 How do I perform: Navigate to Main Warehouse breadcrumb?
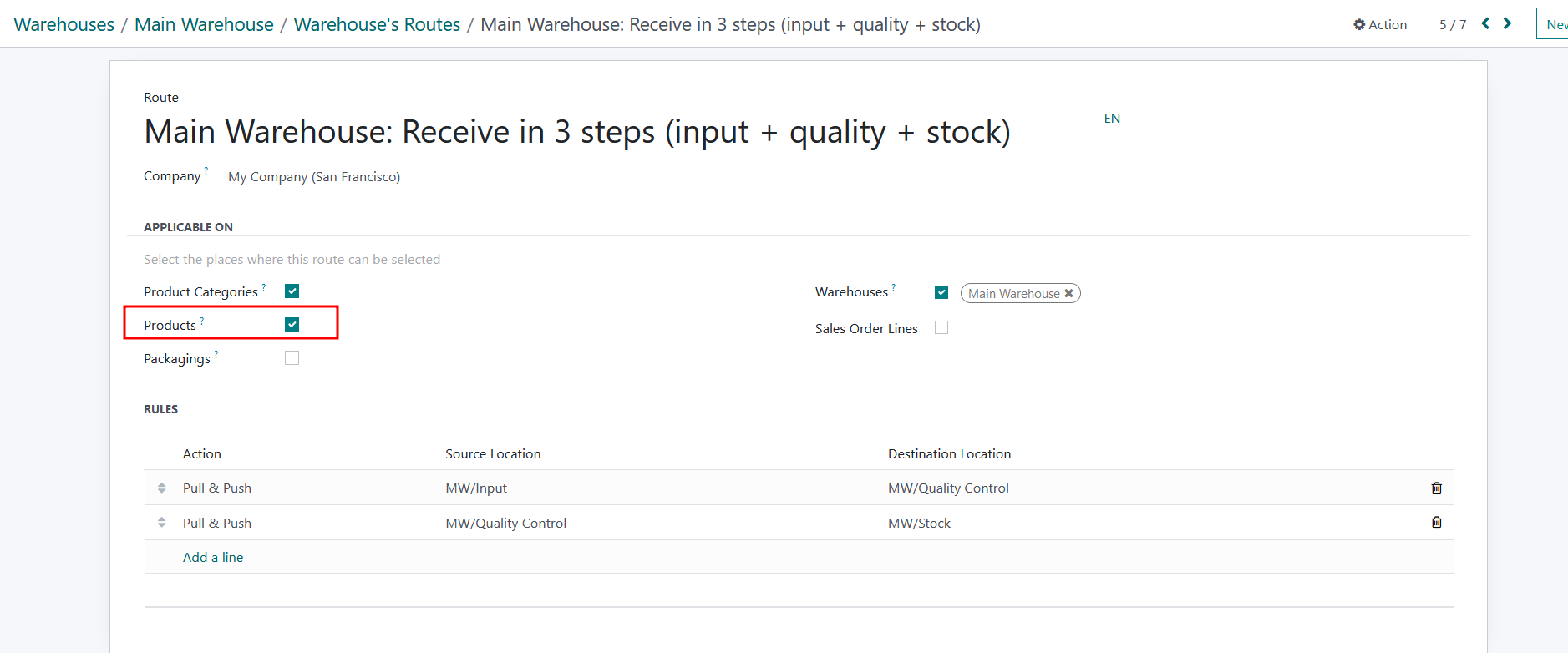click(x=204, y=25)
